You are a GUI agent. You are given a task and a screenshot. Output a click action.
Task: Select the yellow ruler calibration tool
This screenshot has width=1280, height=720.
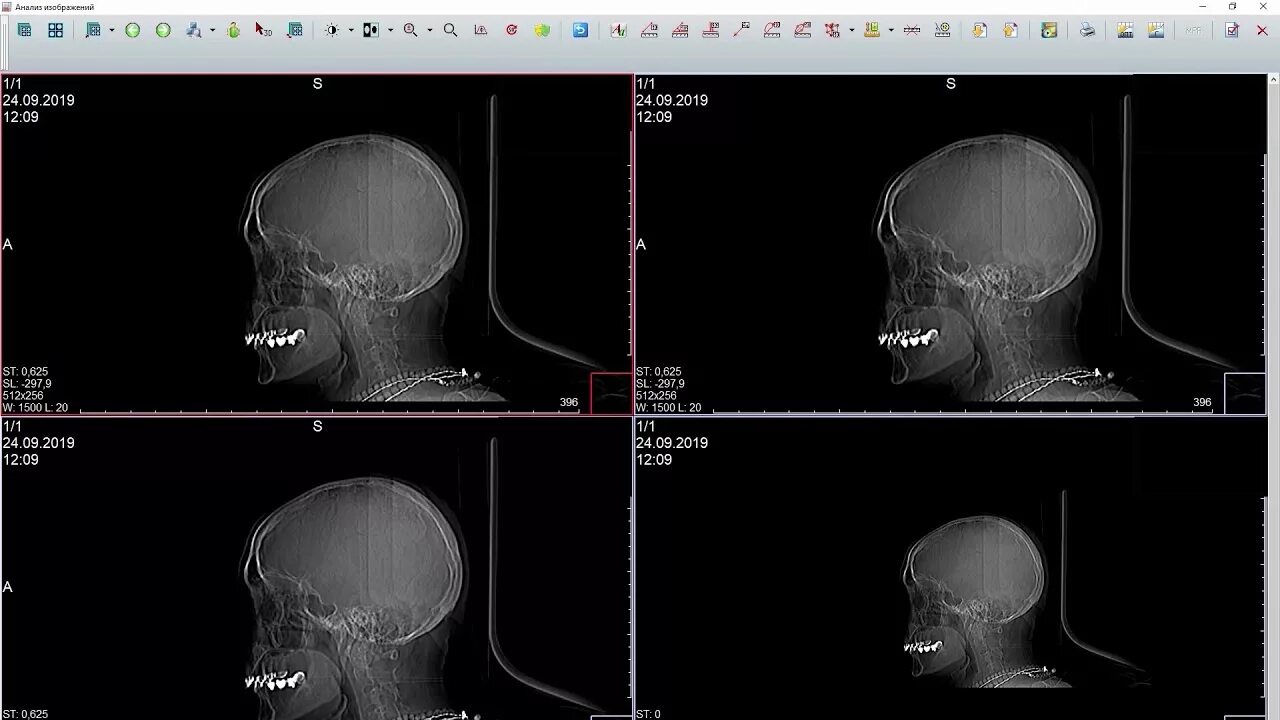pyautogui.click(x=872, y=30)
